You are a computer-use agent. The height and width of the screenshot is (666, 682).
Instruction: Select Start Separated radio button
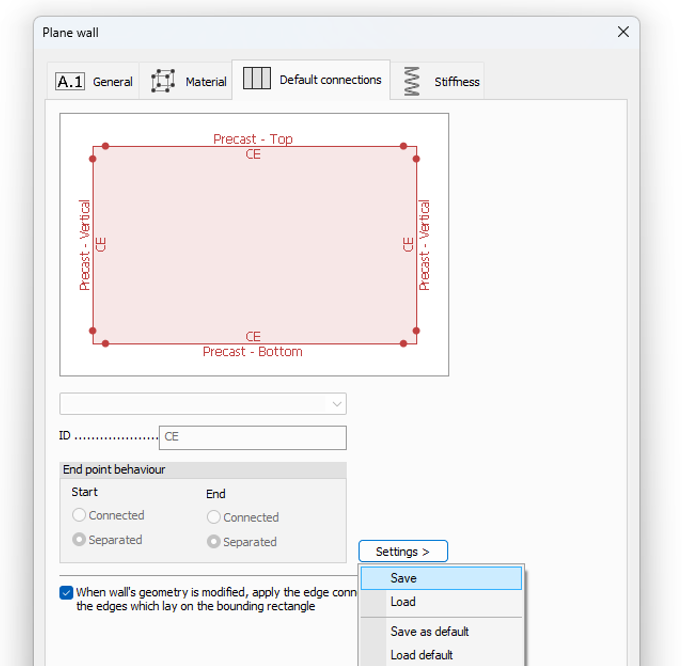(x=79, y=539)
